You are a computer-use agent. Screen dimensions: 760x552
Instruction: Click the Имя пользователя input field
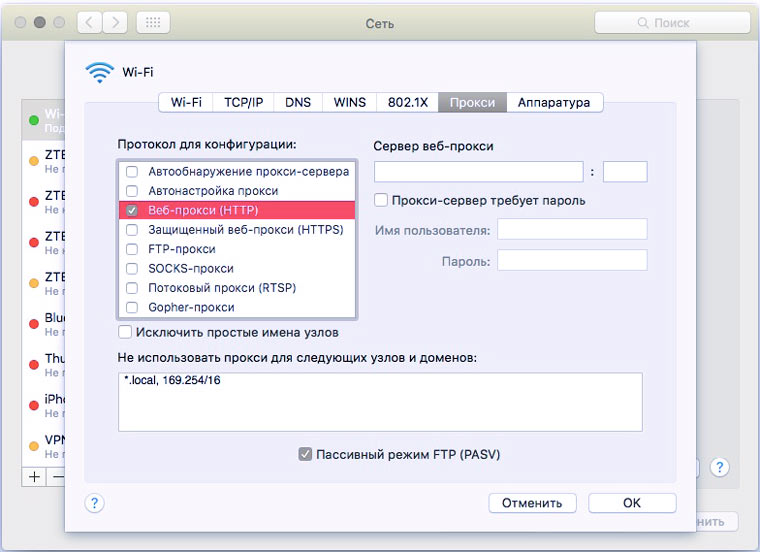point(572,229)
